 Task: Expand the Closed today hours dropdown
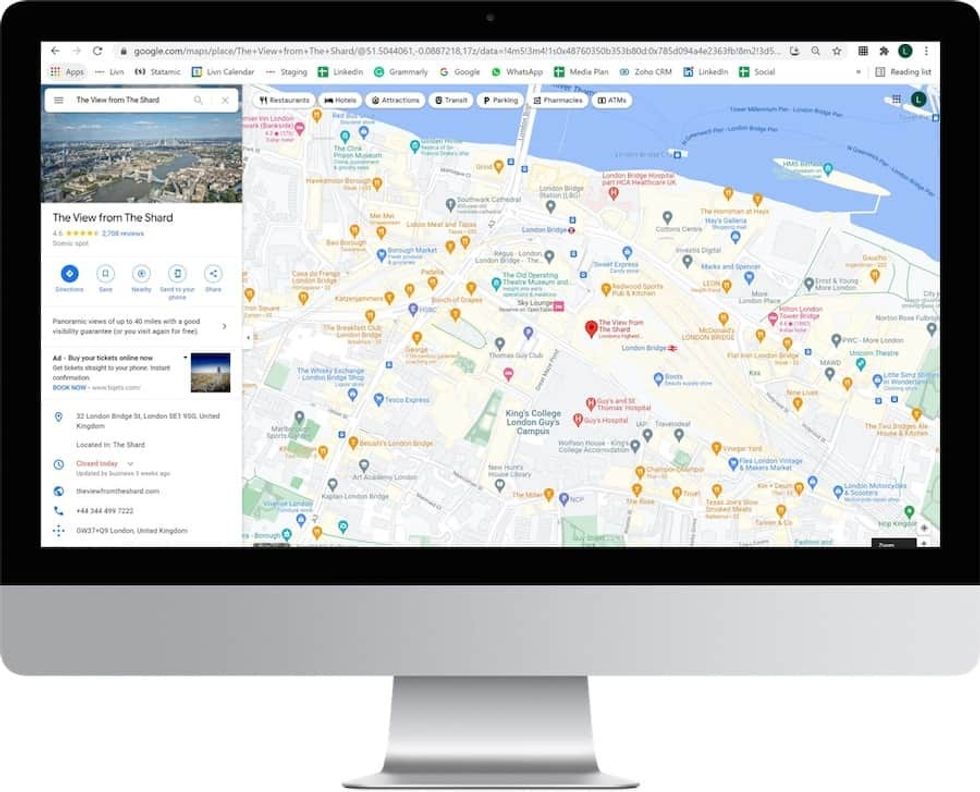[130, 464]
